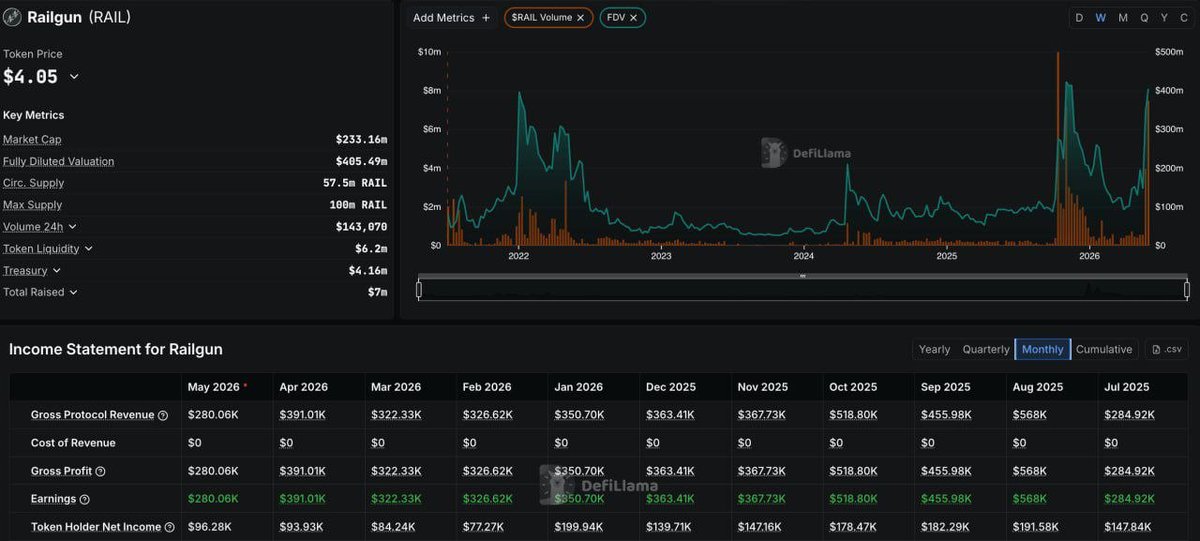Click the Oct 2025 column header
Screen dimensions: 1200x541
[853, 387]
